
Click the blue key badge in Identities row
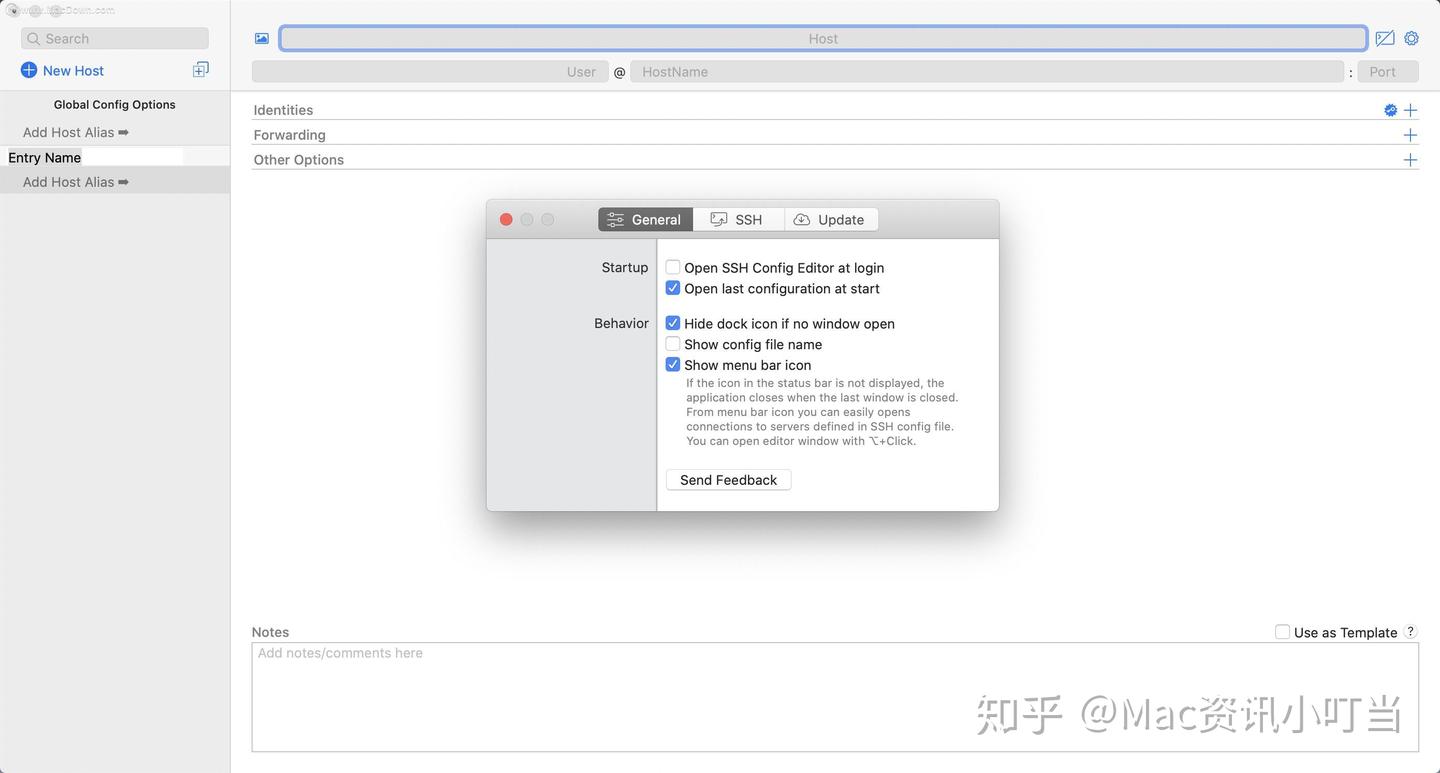coord(1390,110)
